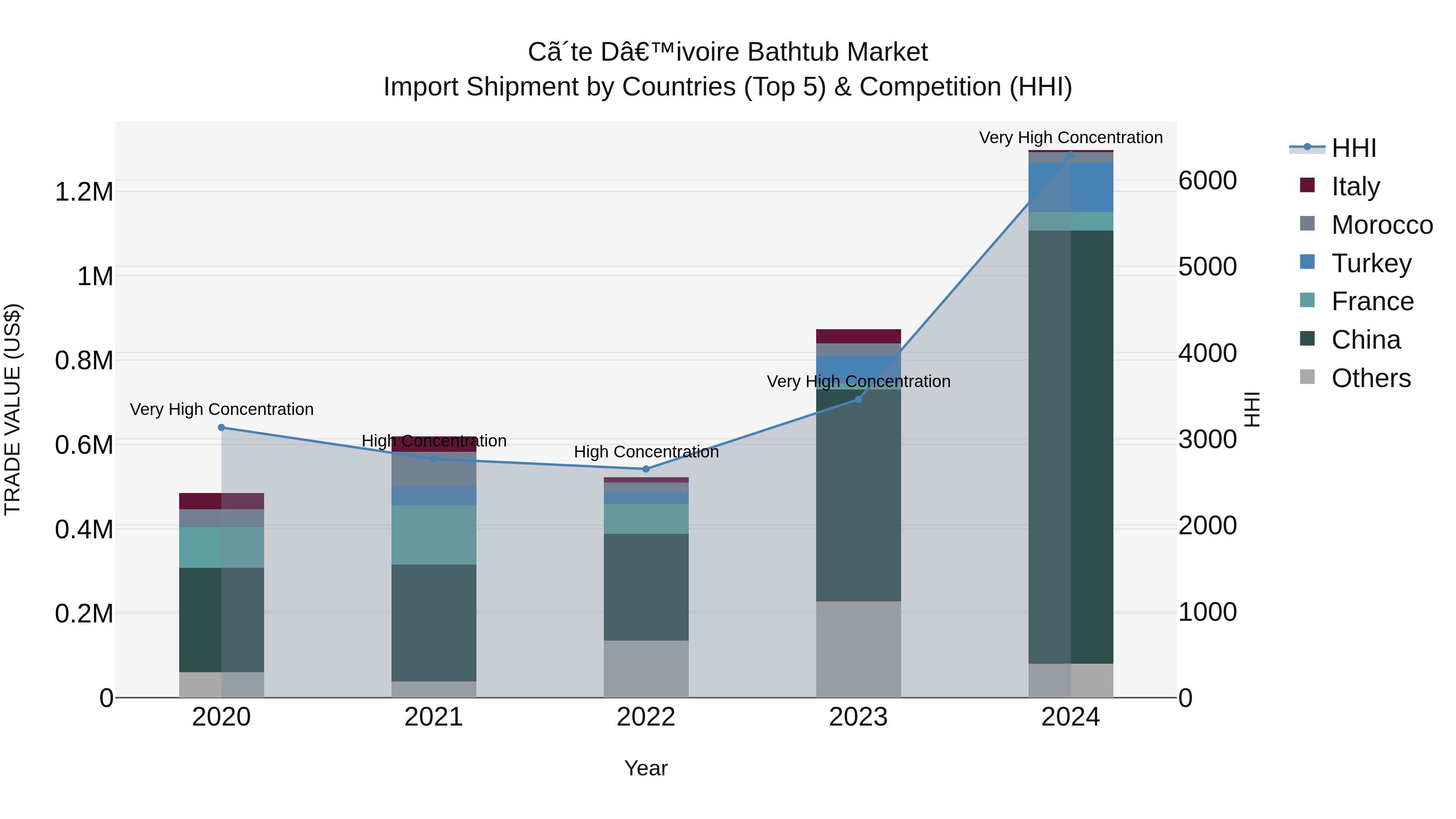
Task: Click Morocco bar segment for 2021
Action: [x=434, y=469]
